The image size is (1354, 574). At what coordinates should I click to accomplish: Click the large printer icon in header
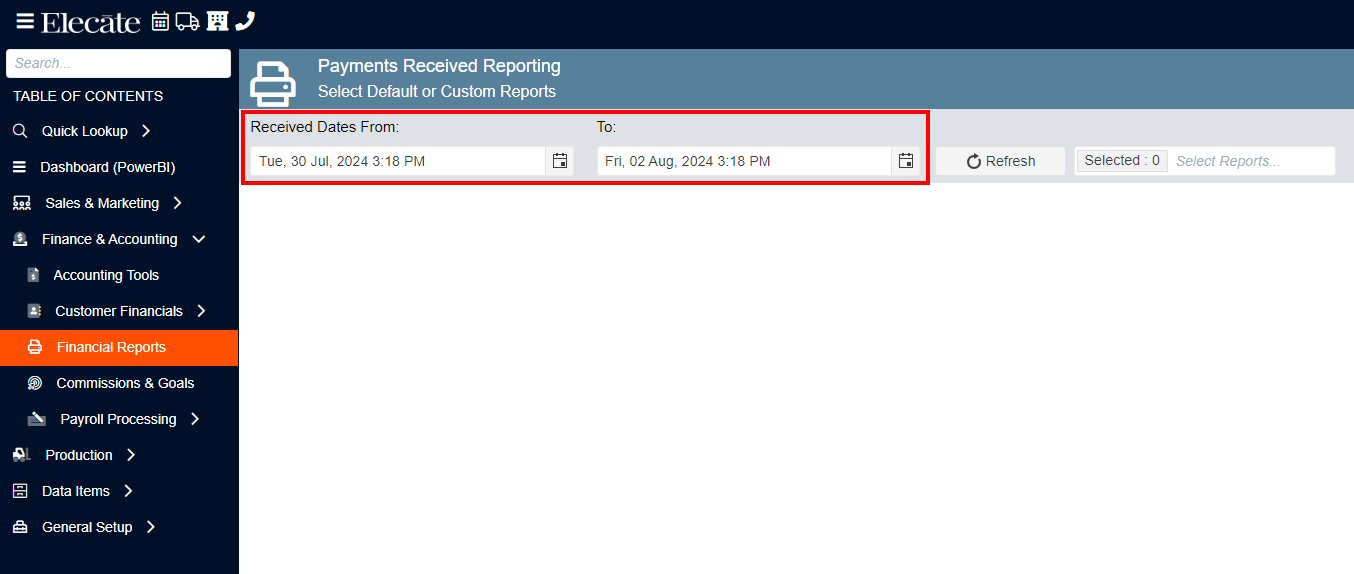coord(273,84)
